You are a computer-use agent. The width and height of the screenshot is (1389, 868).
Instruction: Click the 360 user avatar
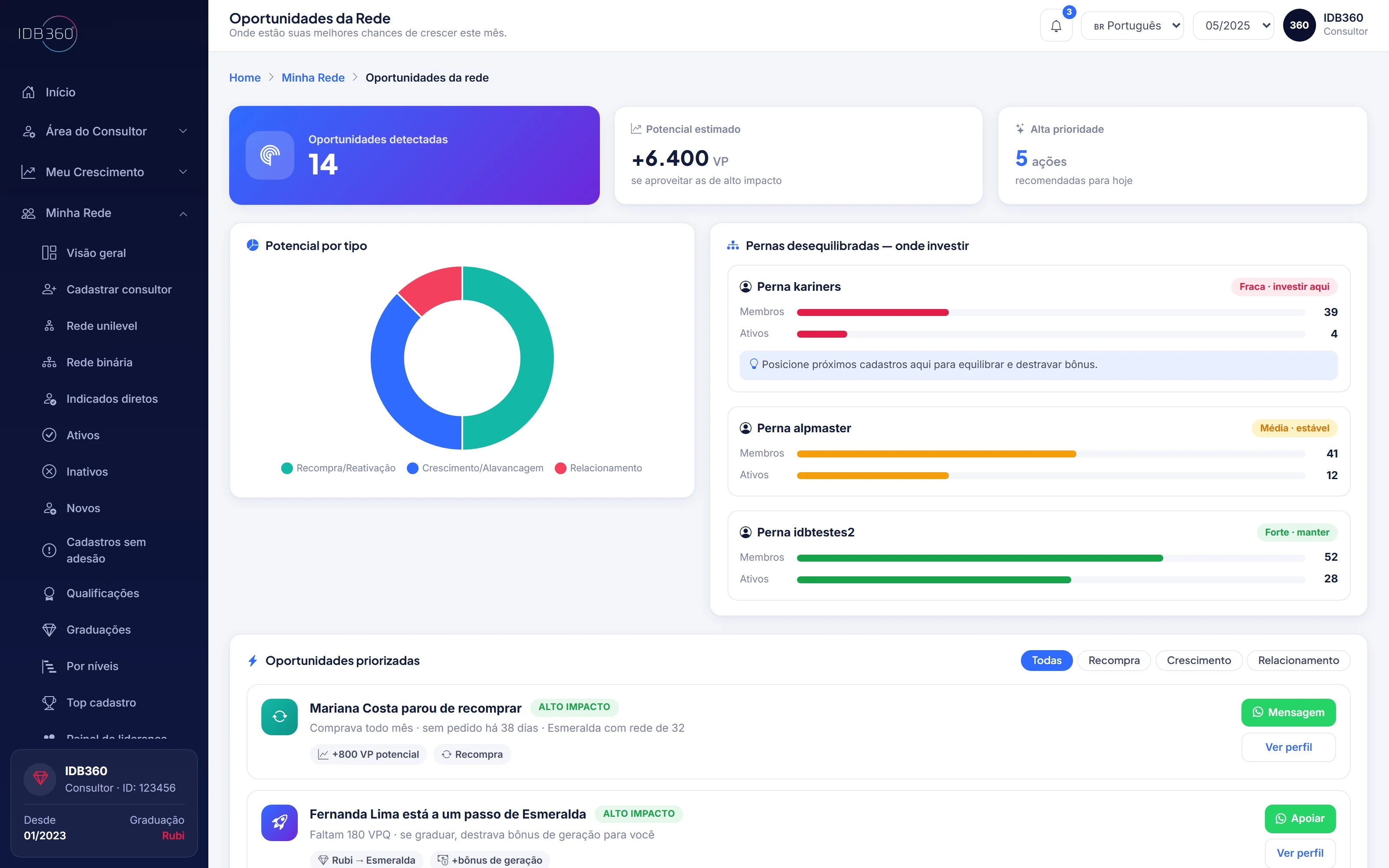pos(1299,25)
